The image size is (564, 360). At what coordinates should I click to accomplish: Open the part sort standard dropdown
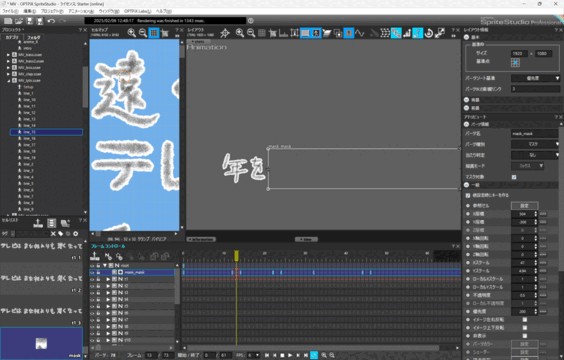tap(536, 78)
